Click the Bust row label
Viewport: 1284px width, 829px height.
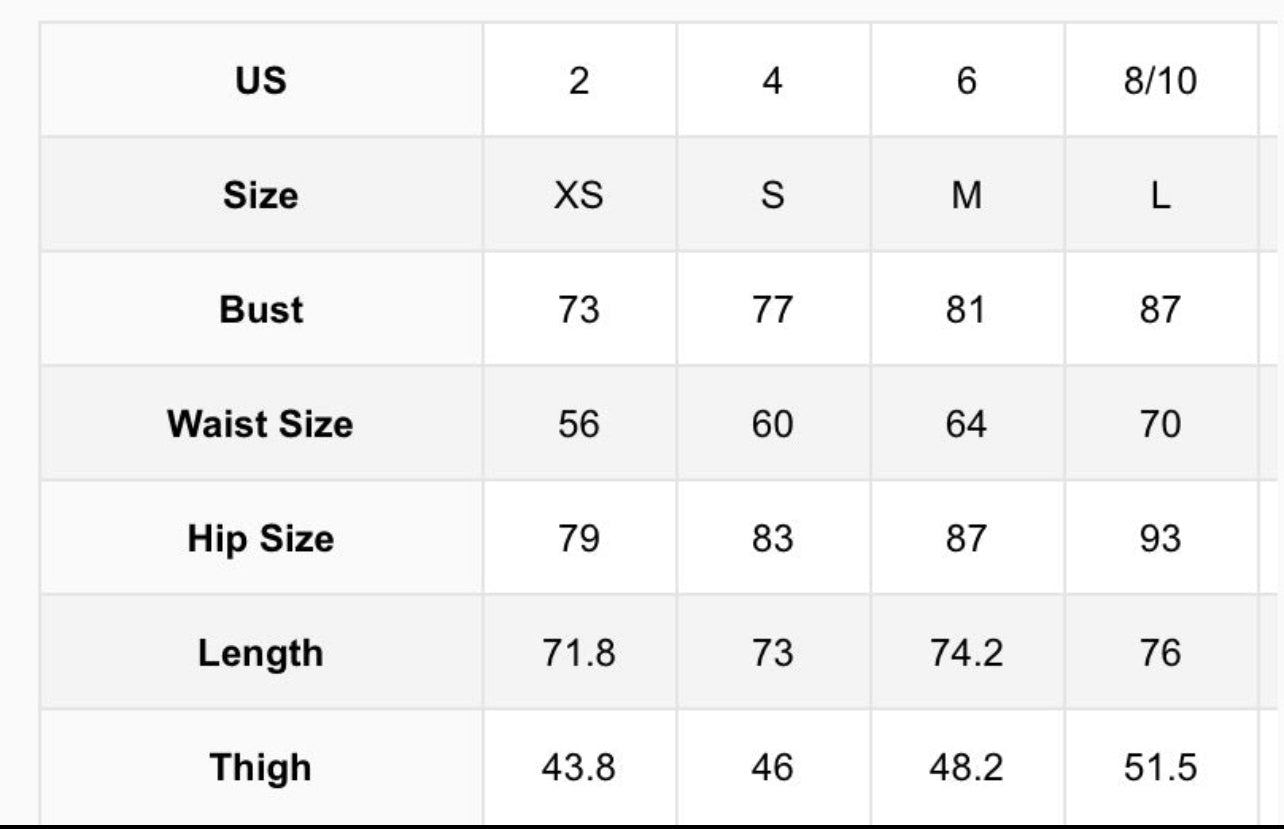coord(261,310)
